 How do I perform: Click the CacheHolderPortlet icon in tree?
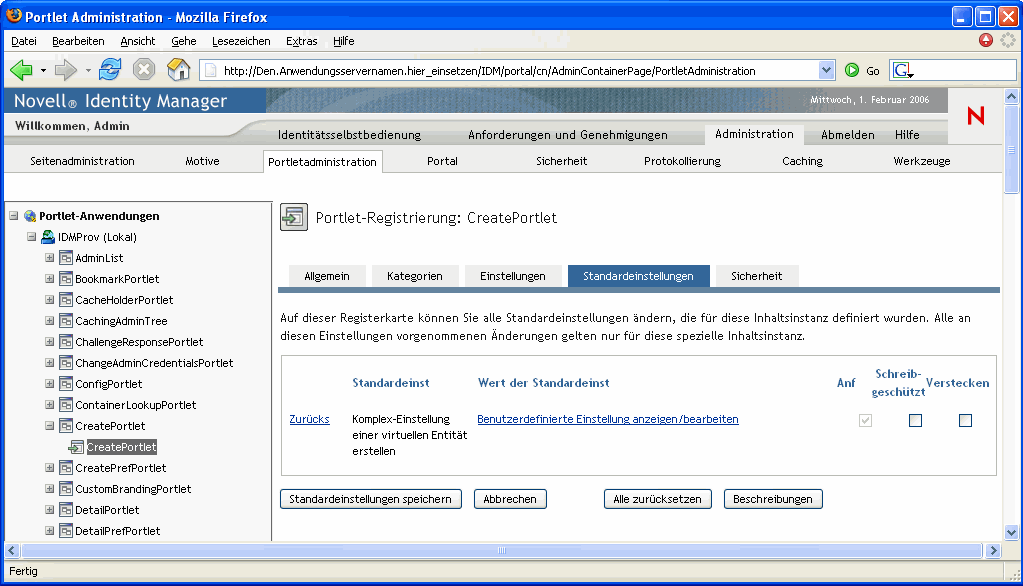pos(65,300)
